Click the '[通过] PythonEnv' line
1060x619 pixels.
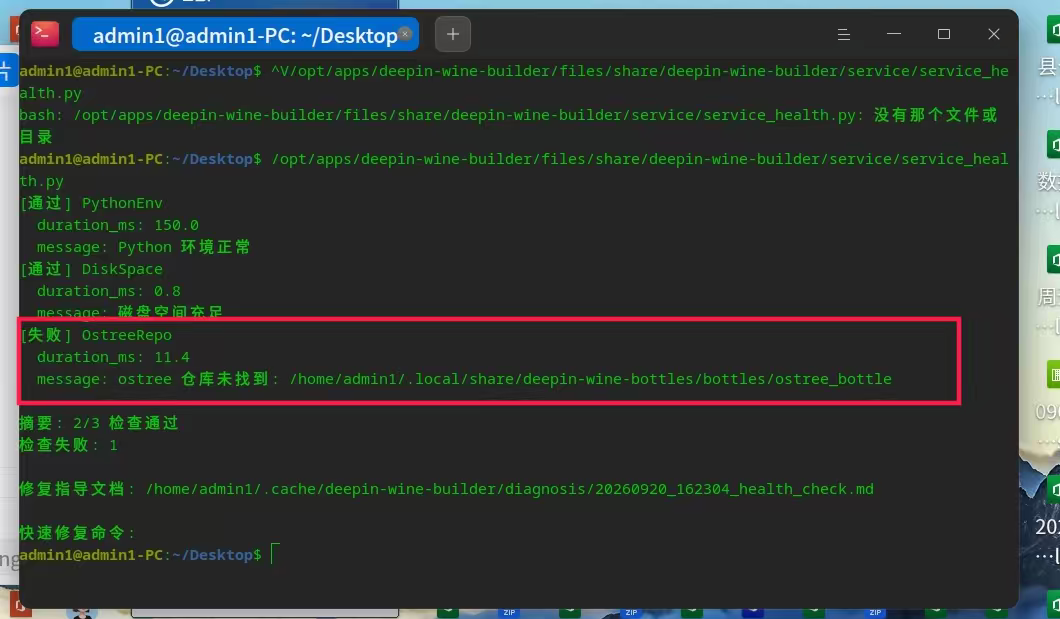point(91,203)
